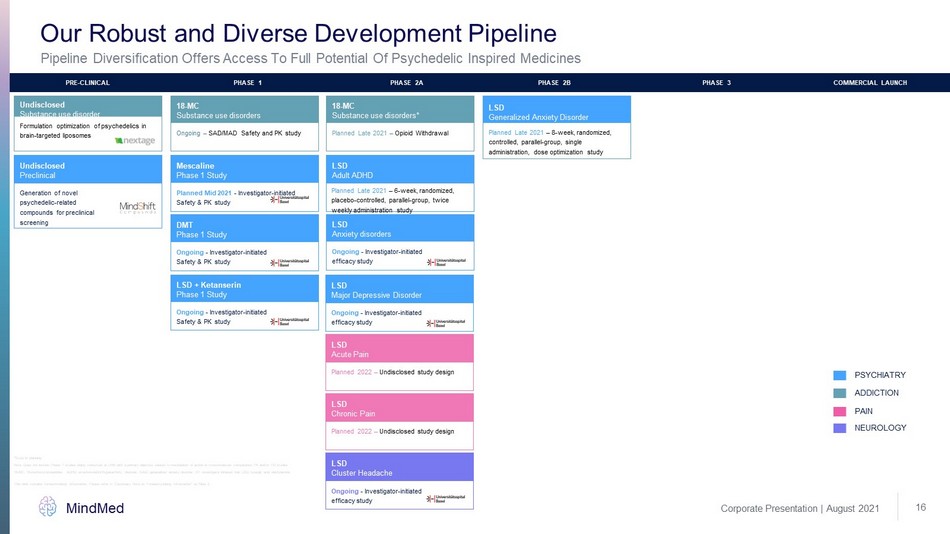Click the Psychiatry blue legend swatch
950x534 pixels.
click(840, 375)
